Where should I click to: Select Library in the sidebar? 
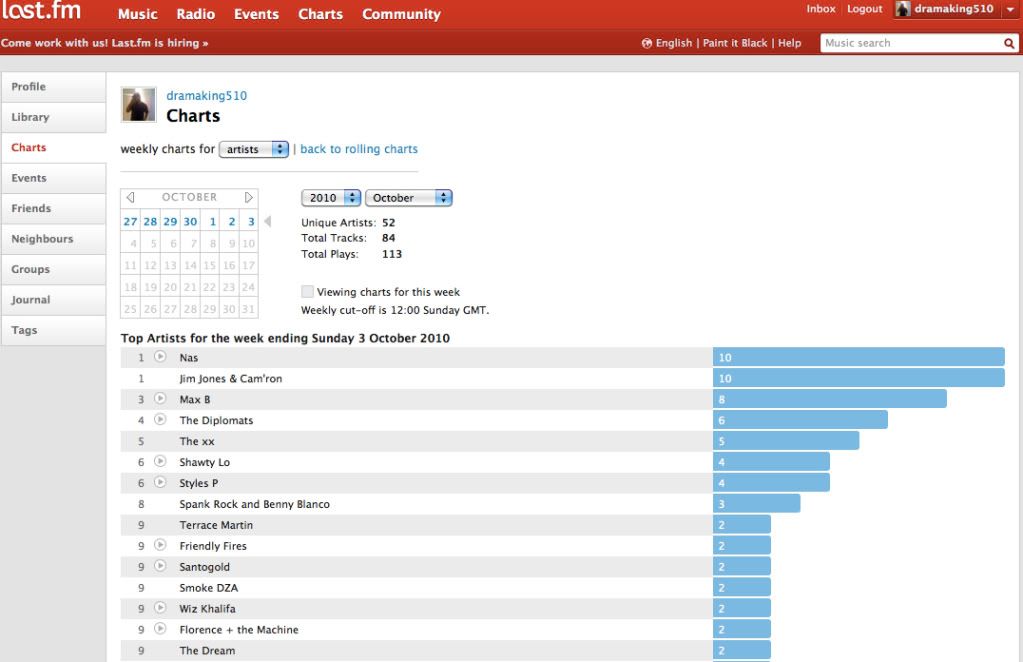pyautogui.click(x=53, y=117)
